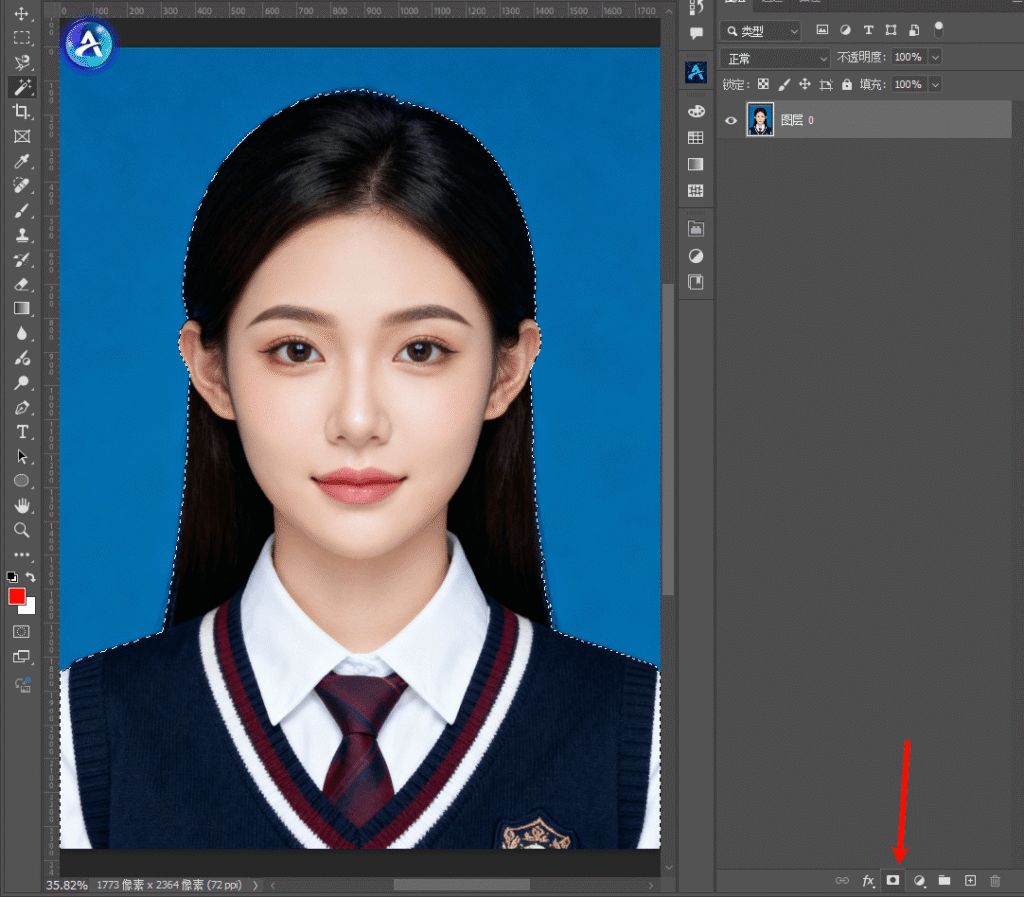The height and width of the screenshot is (897, 1024).
Task: Click the Add layer mask icon
Action: (x=893, y=881)
